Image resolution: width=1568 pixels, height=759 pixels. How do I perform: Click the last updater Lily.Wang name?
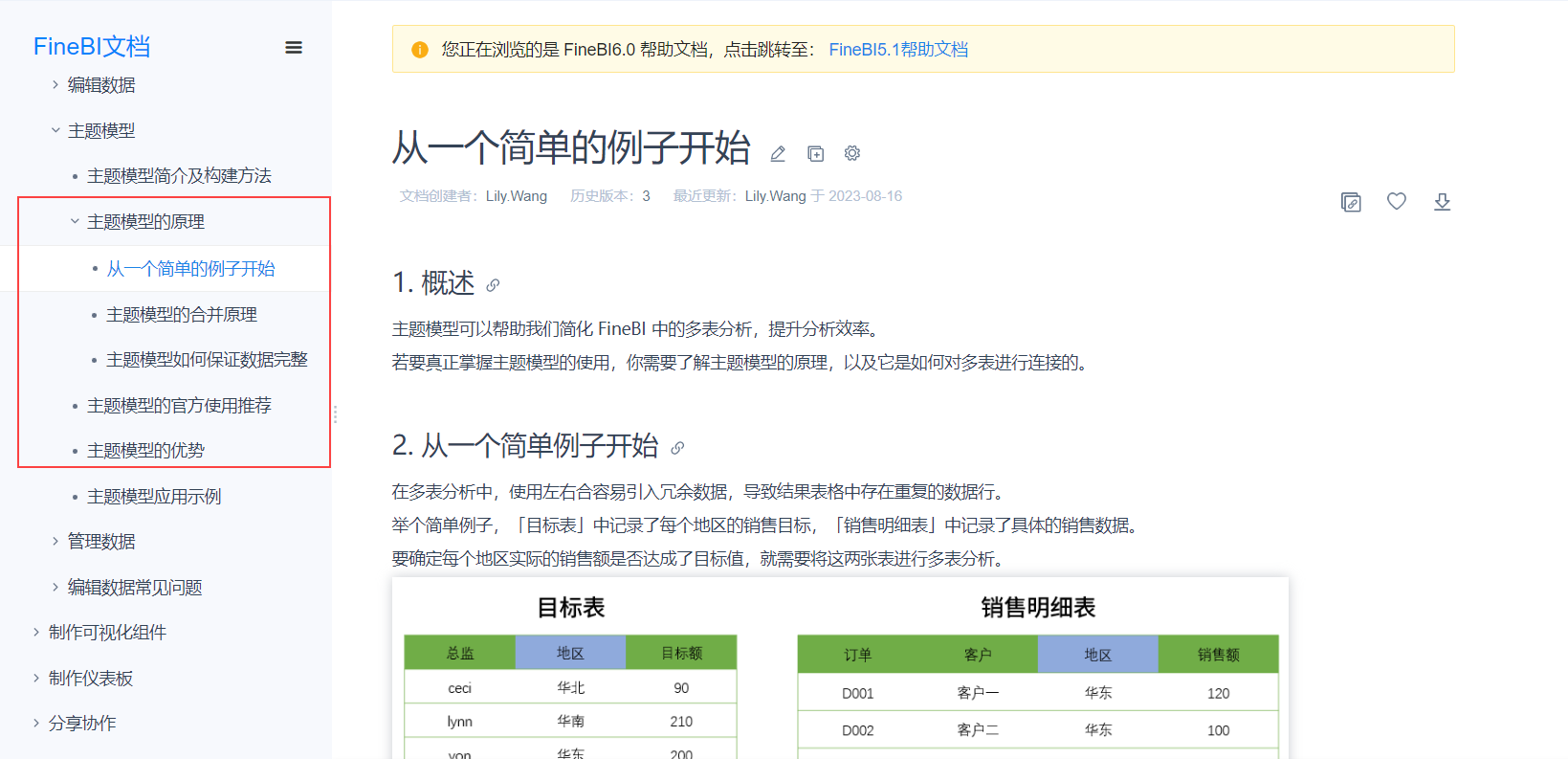(776, 196)
